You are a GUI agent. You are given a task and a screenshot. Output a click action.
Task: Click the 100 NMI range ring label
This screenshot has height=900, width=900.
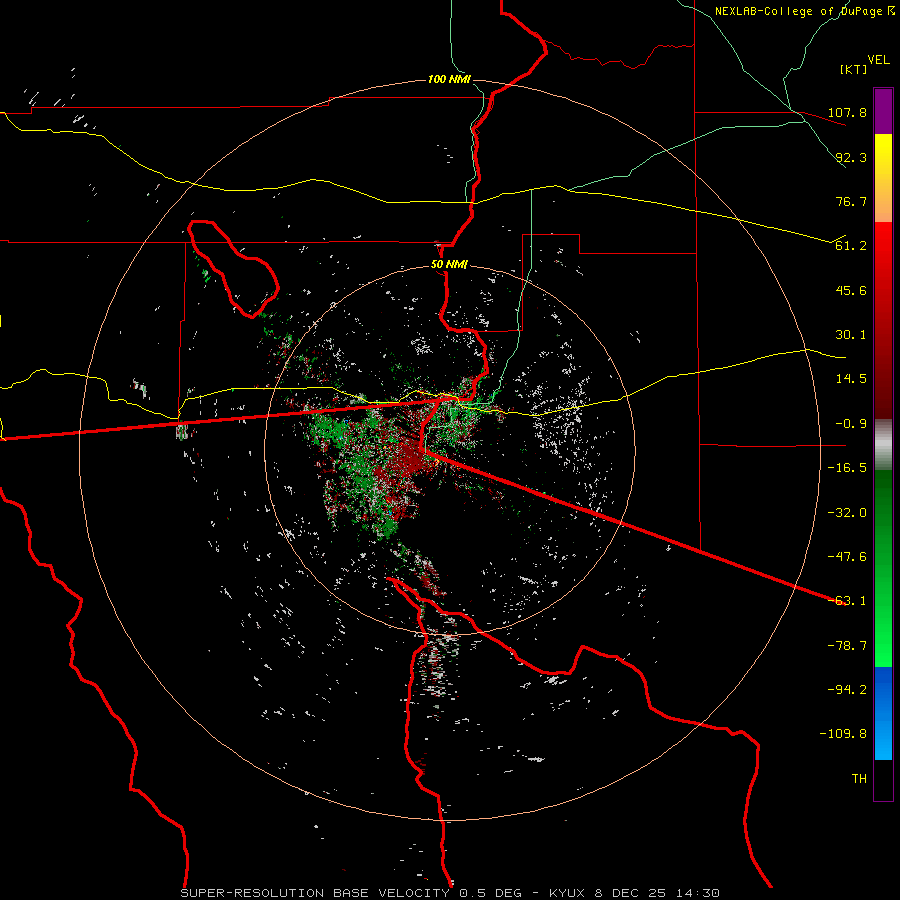449,79
